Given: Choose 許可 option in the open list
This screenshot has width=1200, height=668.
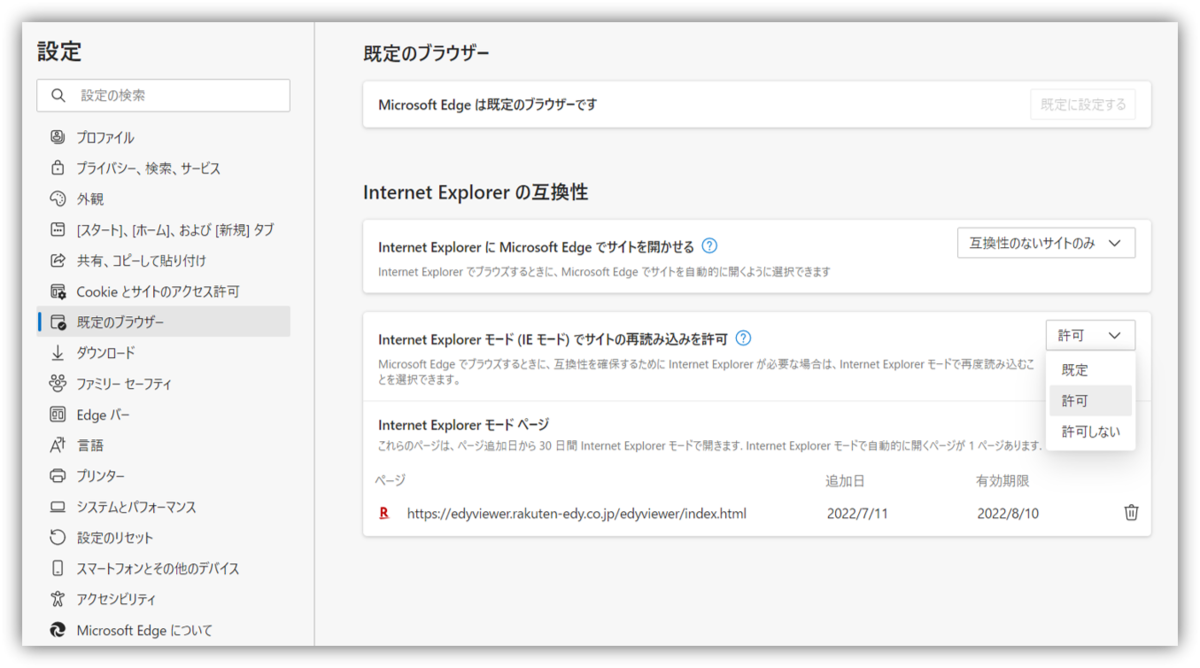Looking at the screenshot, I should [1090, 401].
